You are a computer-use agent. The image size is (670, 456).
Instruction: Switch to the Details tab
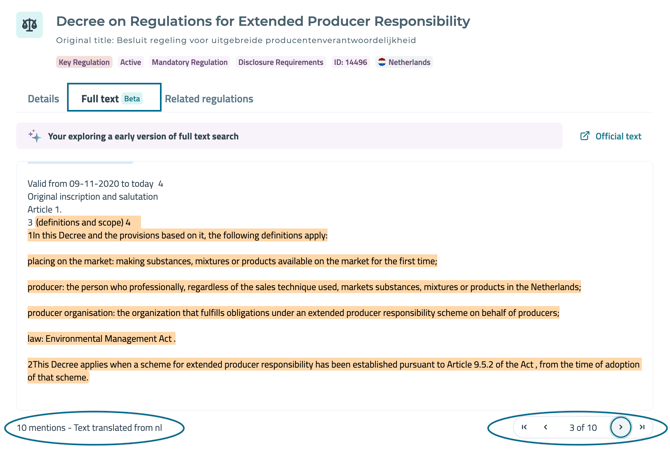coord(43,99)
